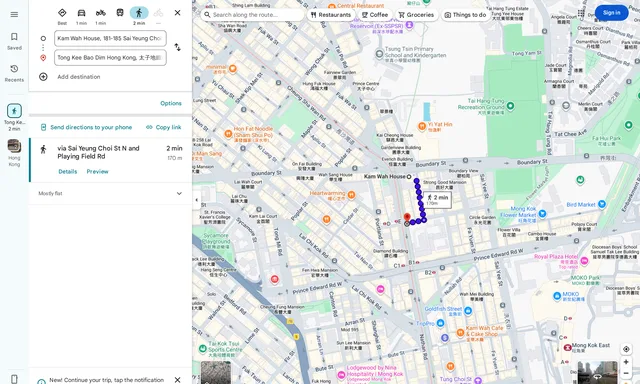
Task: Open Yi Yat Hin restaurant marker
Action: 422,126
